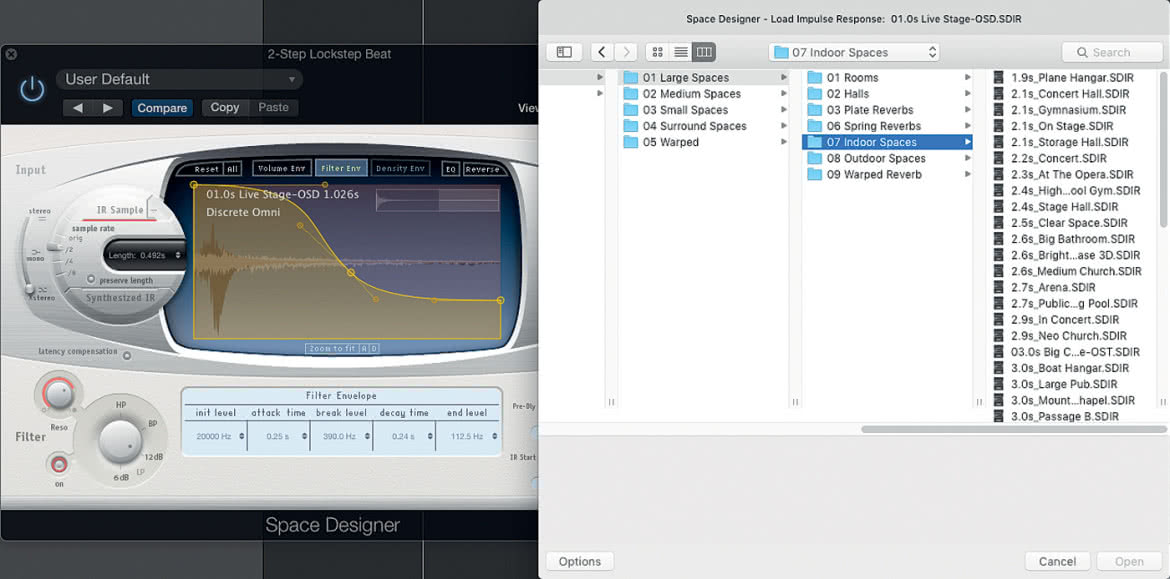Adjust the Length 0.492s stepper
The width and height of the screenshot is (1170, 579).
(x=178, y=255)
